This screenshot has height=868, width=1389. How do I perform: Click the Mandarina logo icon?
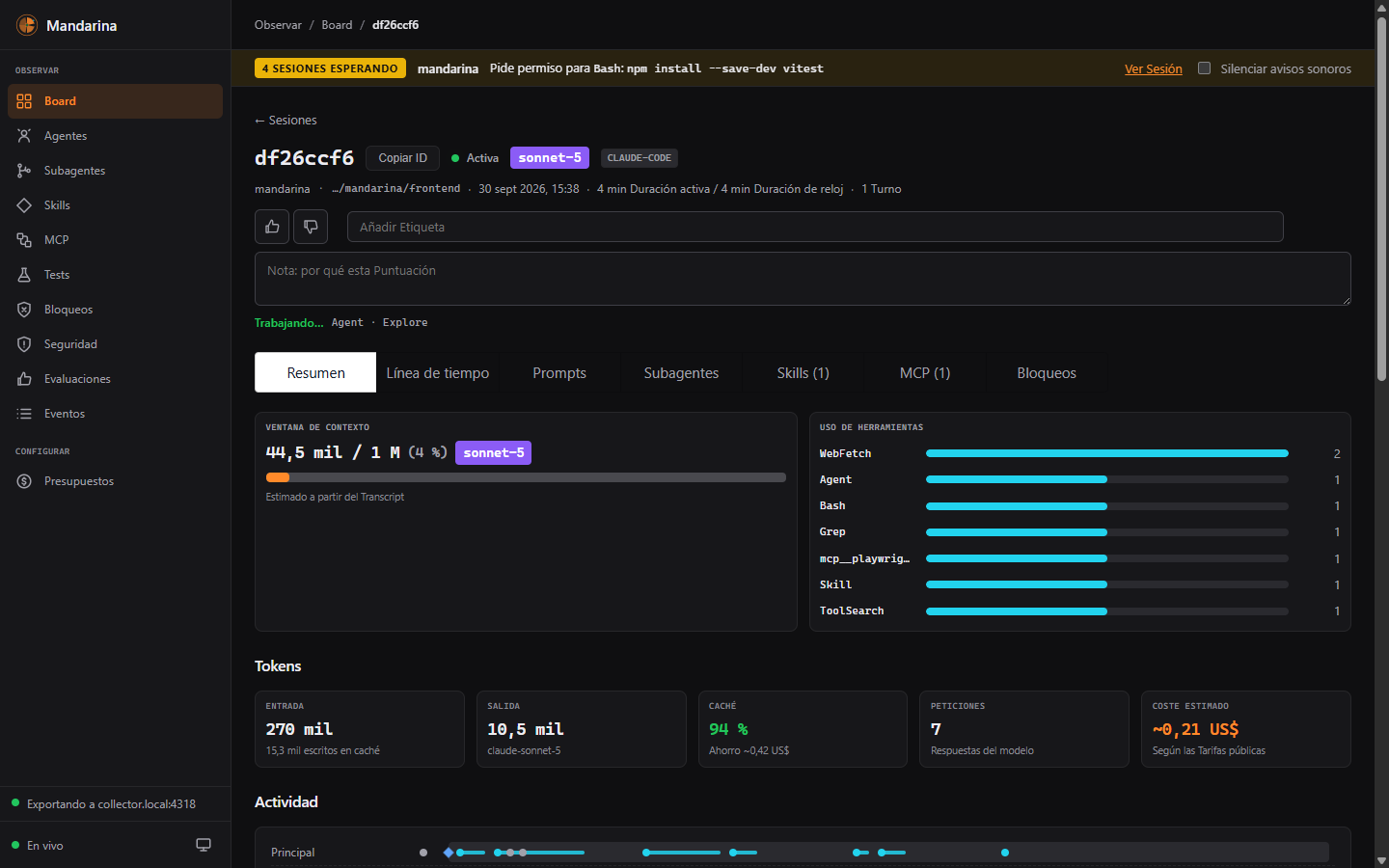[x=27, y=25]
